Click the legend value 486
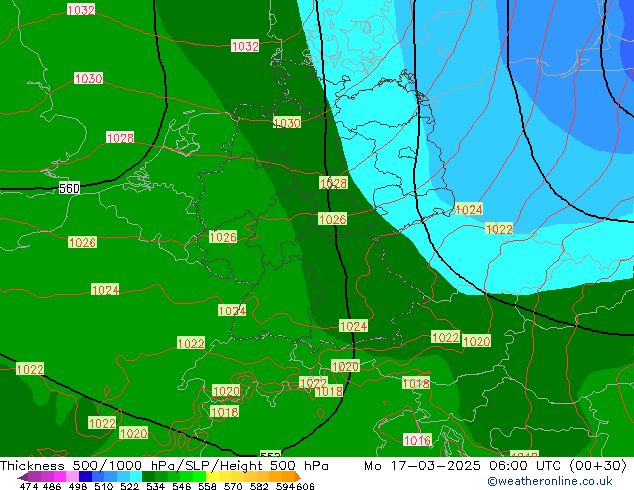The height and width of the screenshot is (490, 634). 52,486
